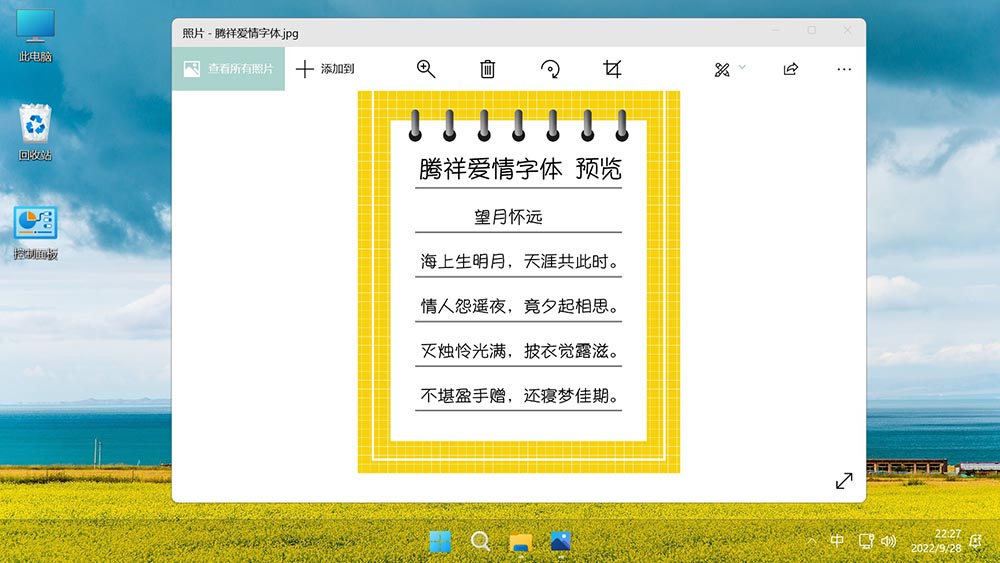The image size is (1000, 563).
Task: Open File Explorer from the taskbar
Action: tap(521, 542)
